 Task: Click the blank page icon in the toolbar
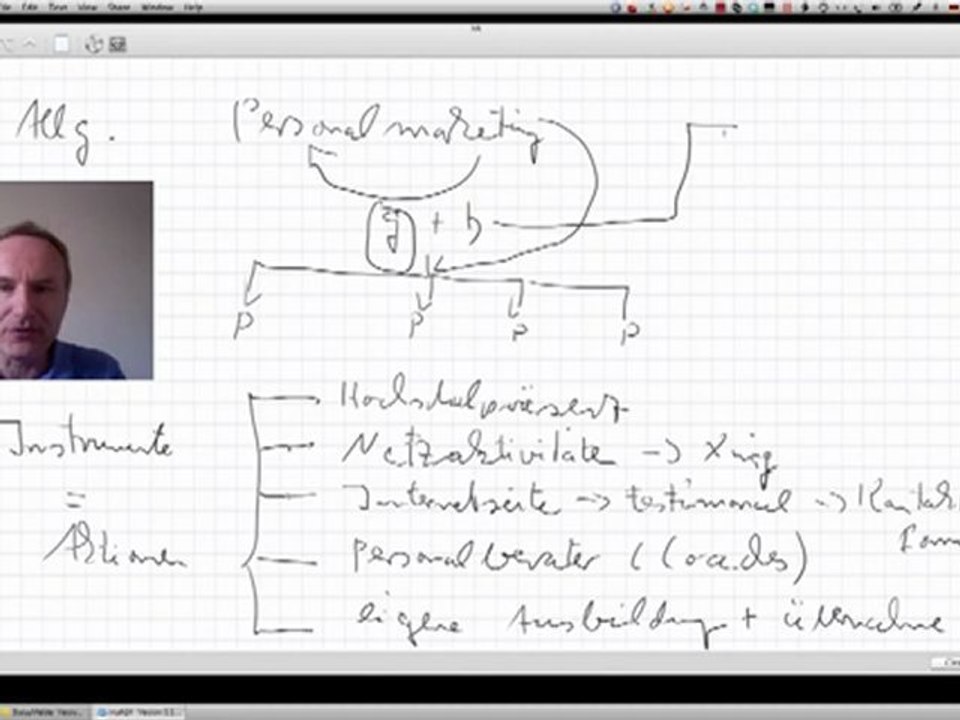[61, 44]
